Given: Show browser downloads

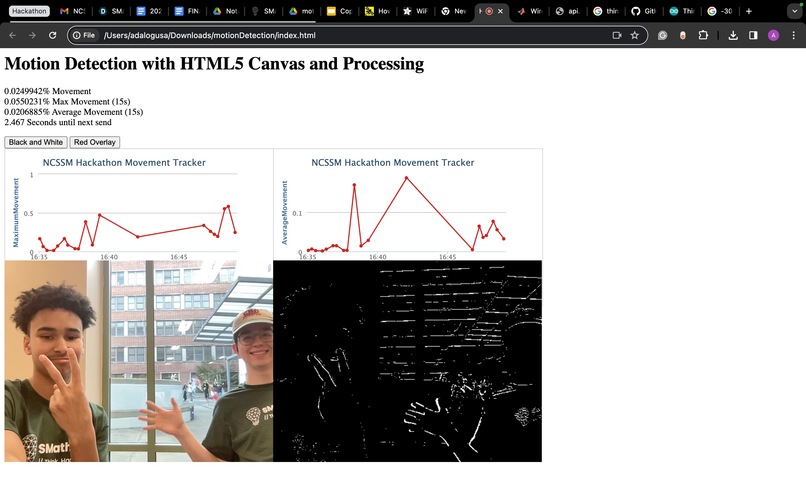Looking at the screenshot, I should 733,35.
